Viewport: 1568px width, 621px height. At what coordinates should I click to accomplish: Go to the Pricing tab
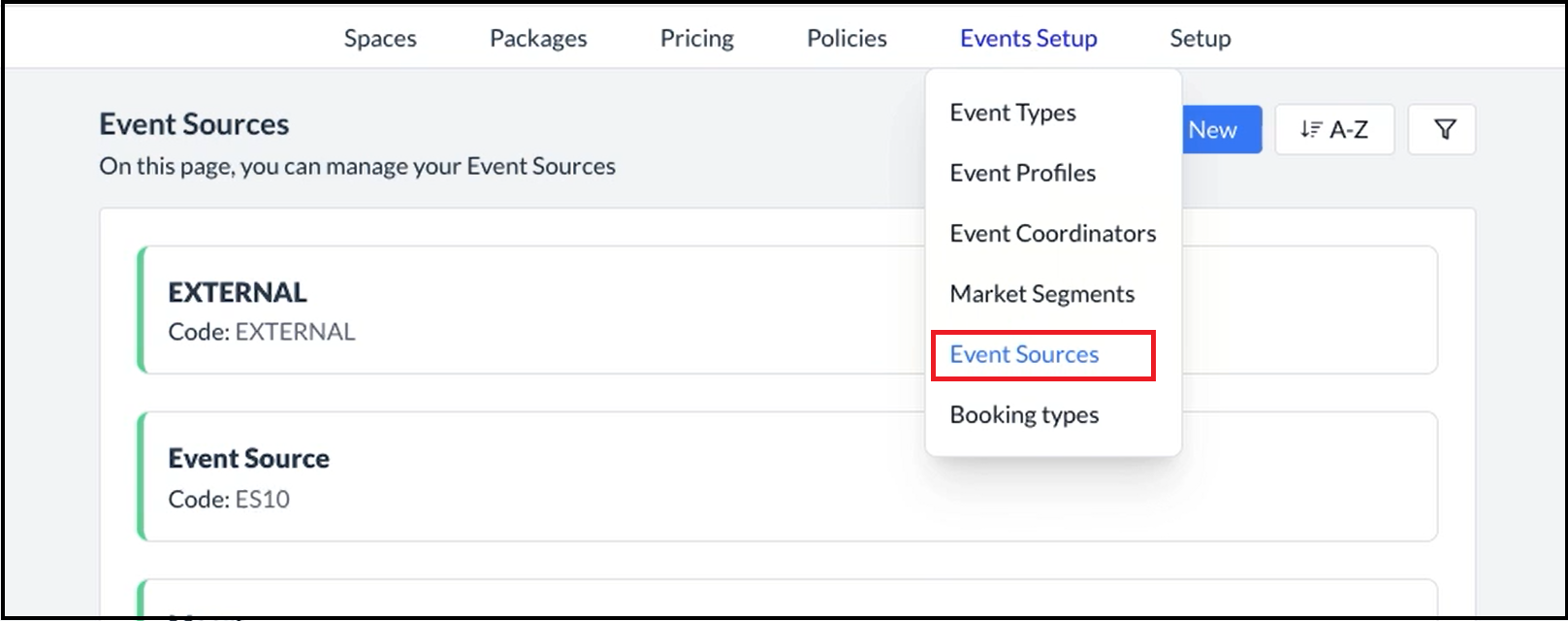(696, 39)
